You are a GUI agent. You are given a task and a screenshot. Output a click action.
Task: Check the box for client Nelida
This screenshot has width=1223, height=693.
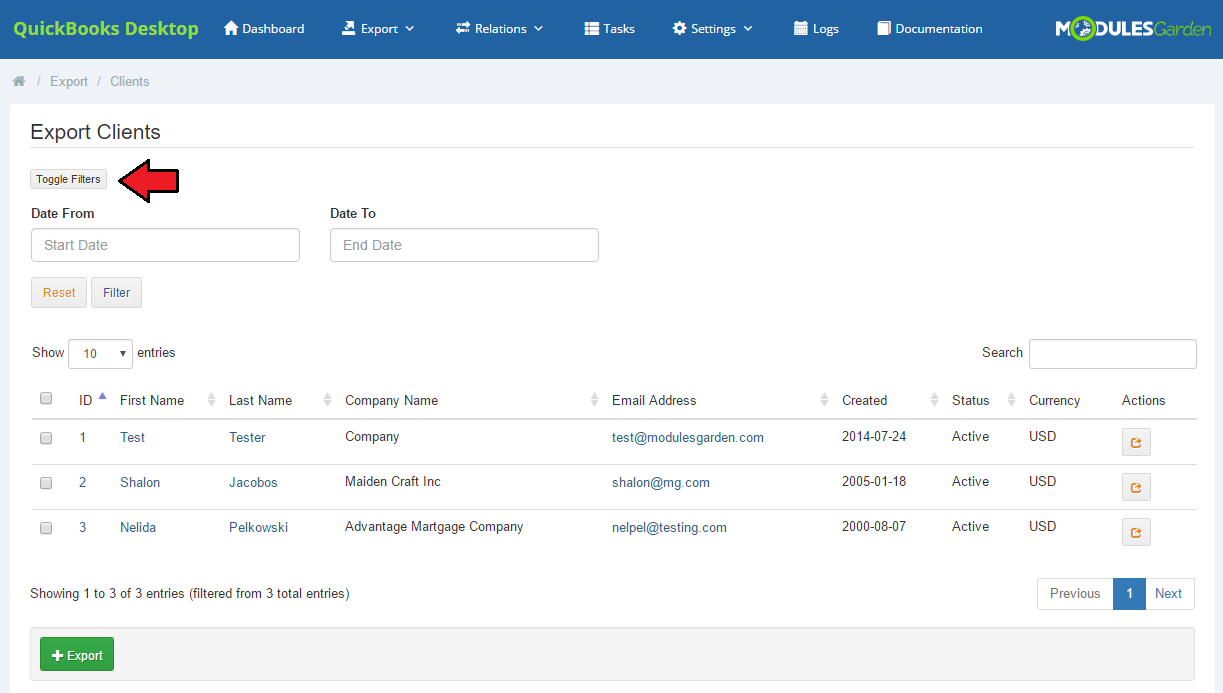point(46,528)
